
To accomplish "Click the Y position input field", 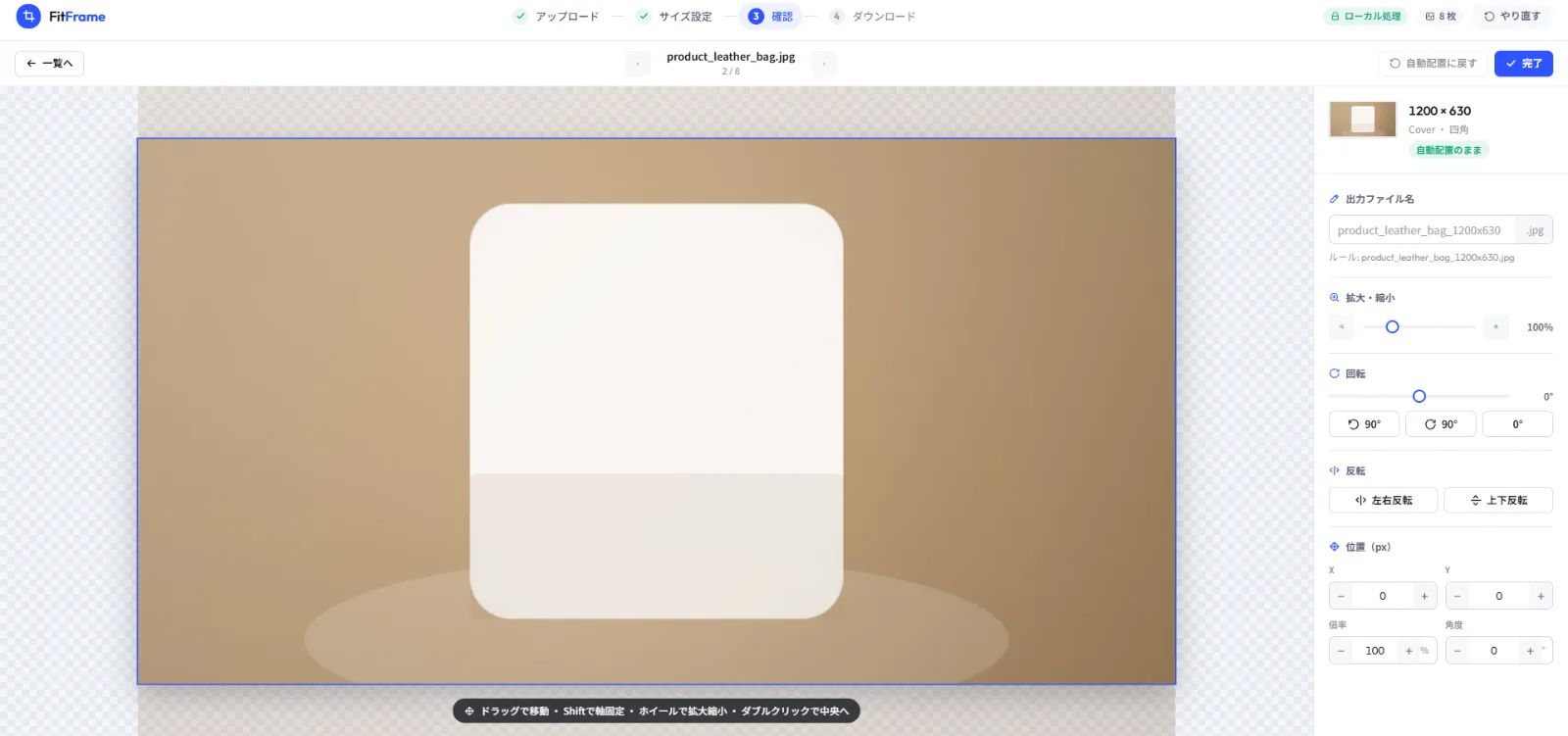I will tap(1498, 596).
